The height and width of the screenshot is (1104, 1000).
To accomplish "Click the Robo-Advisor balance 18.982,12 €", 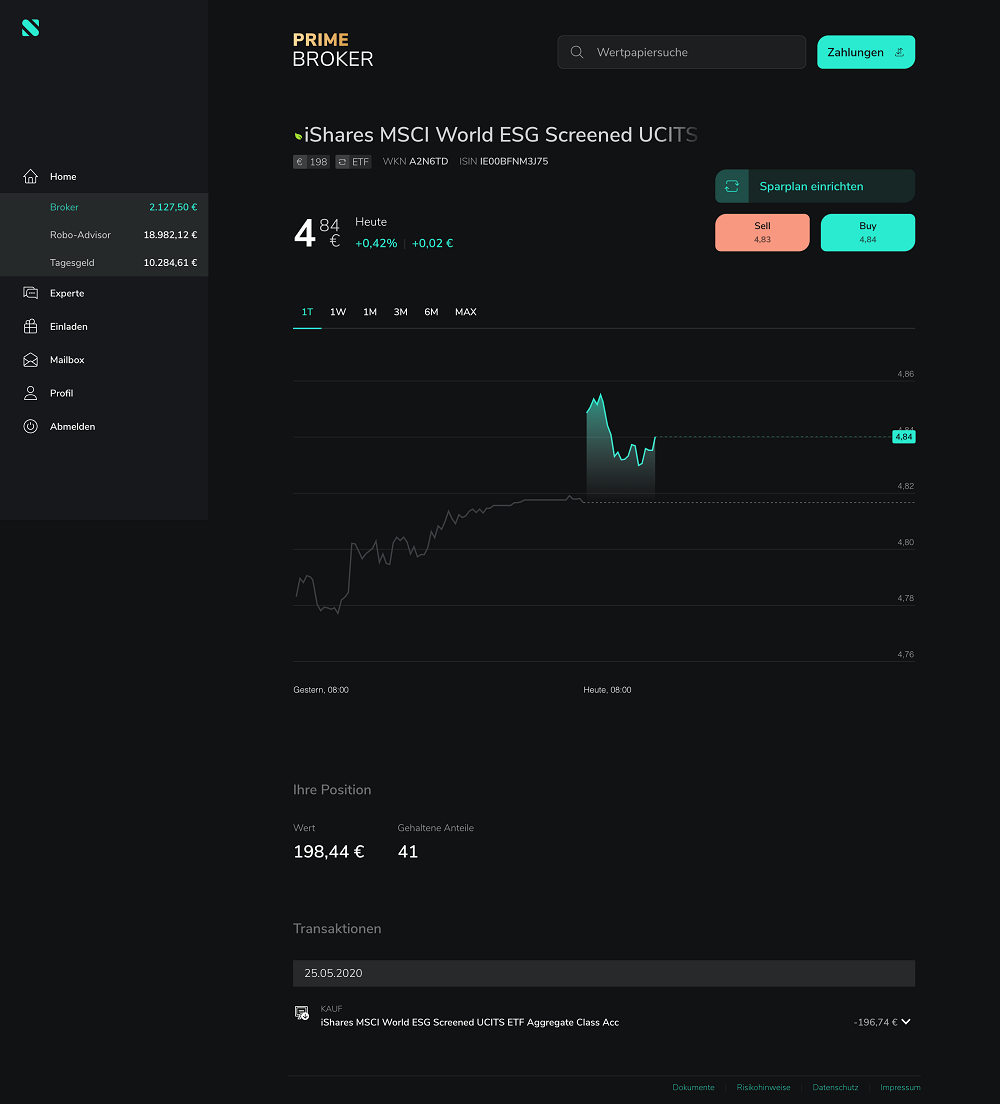I will click(x=170, y=234).
